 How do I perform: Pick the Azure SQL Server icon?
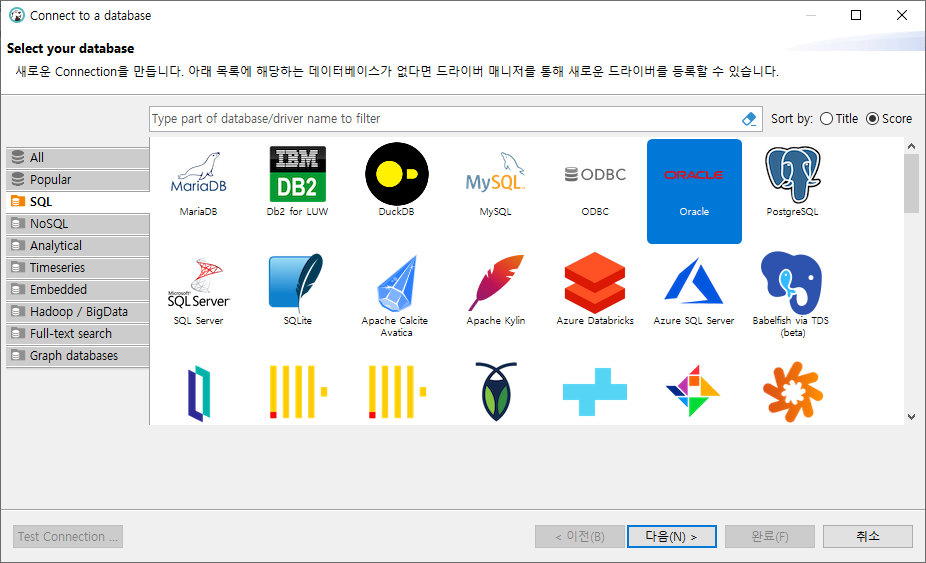coord(694,282)
